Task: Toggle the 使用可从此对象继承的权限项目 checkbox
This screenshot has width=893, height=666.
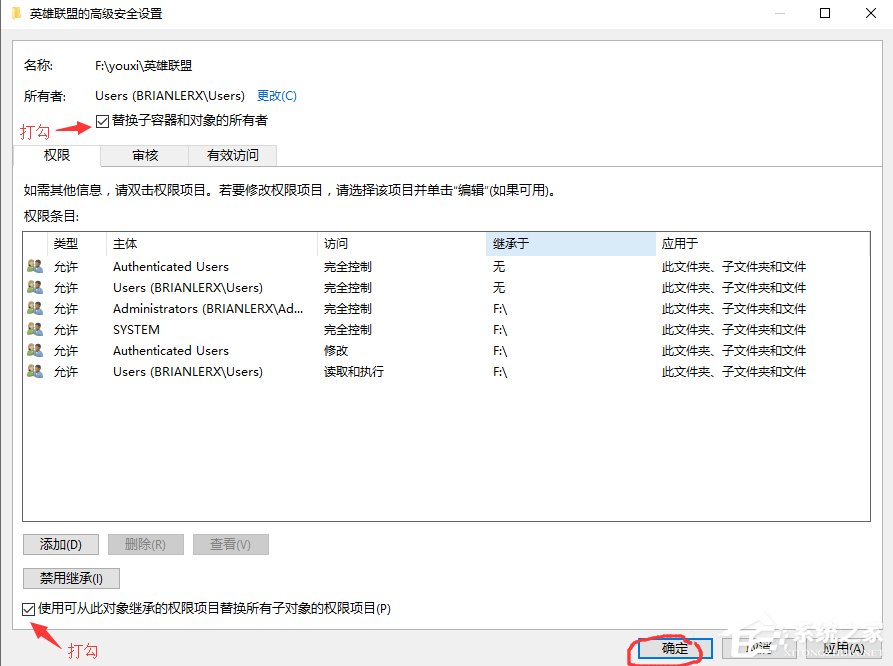Action: [26, 608]
